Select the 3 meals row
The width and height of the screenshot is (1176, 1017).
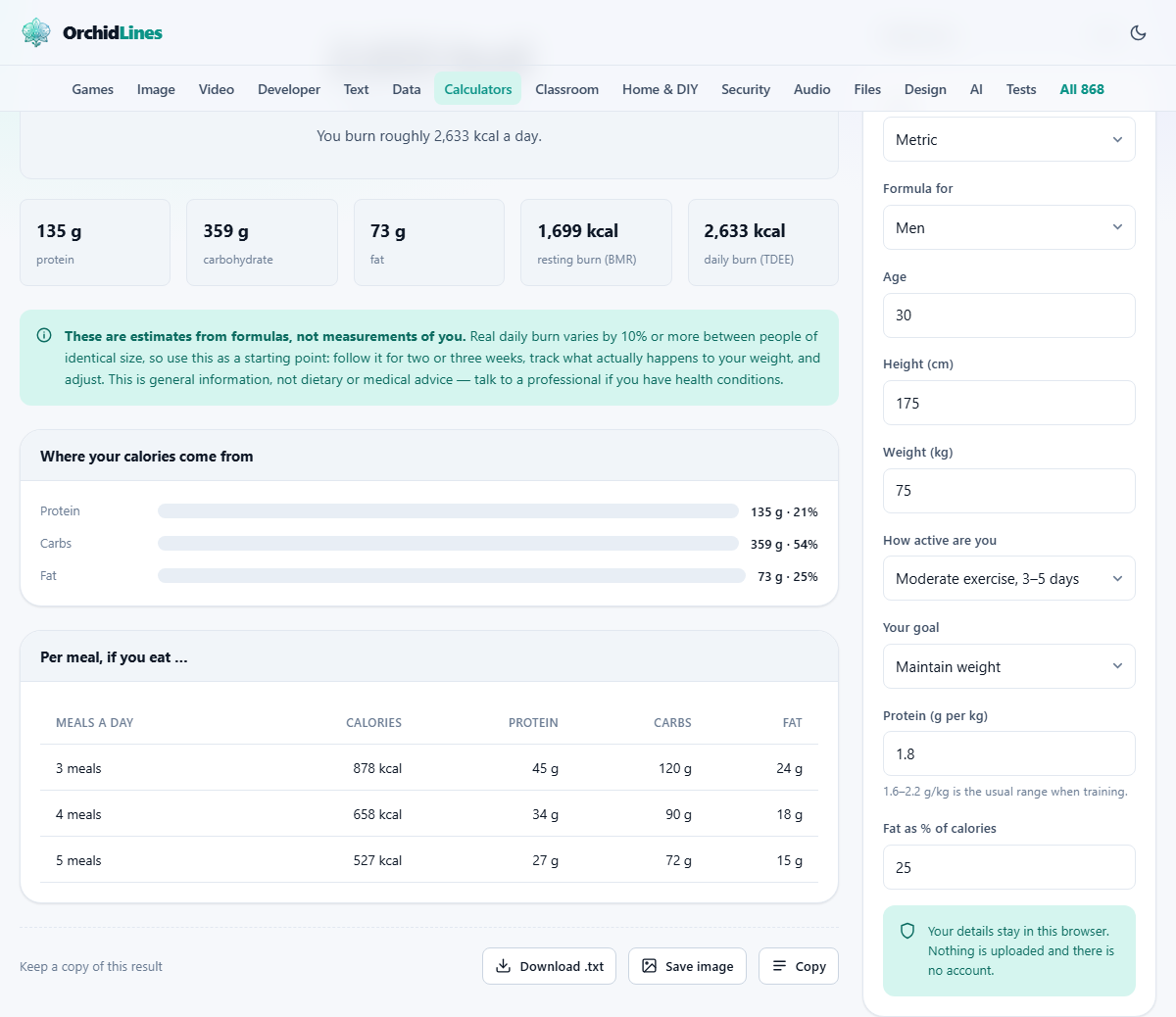429,768
